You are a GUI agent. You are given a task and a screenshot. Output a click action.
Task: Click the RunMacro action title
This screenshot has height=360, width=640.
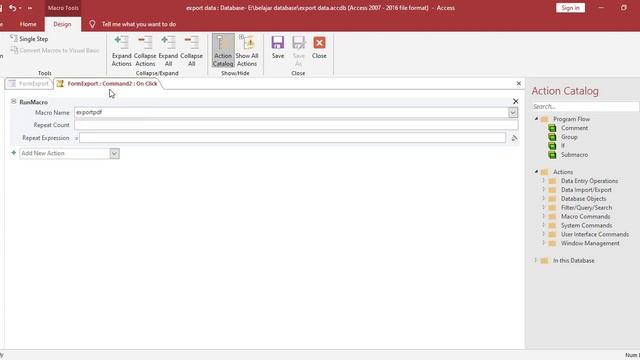(33, 102)
